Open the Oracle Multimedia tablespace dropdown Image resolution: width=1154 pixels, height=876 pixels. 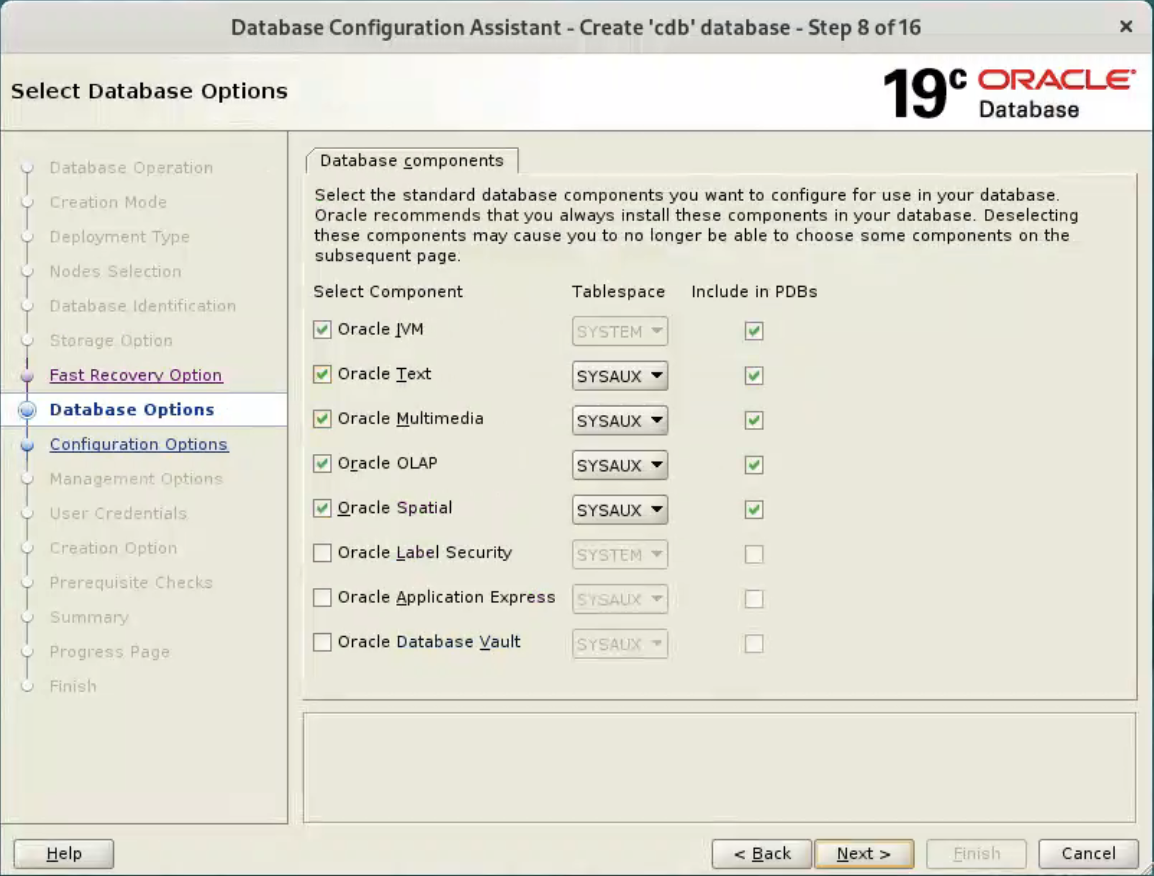tap(620, 421)
